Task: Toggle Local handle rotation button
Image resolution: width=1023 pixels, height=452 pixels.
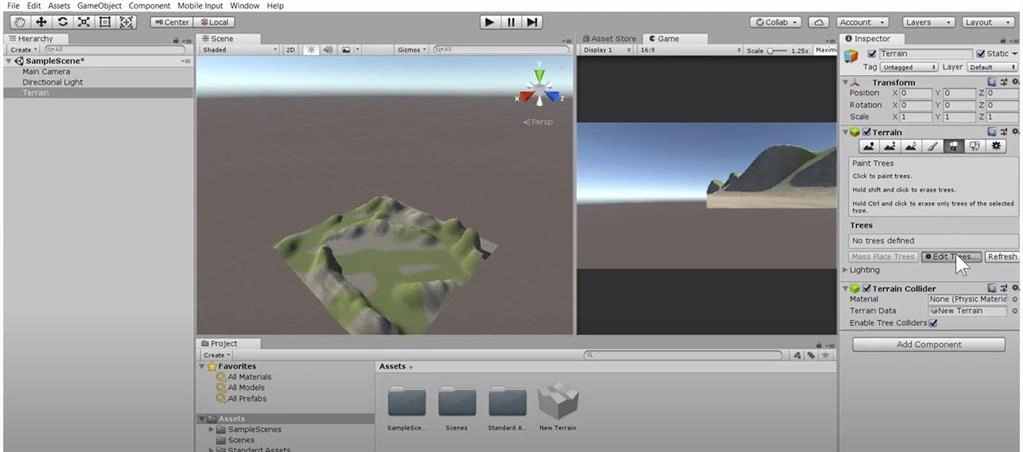Action: 214,22
